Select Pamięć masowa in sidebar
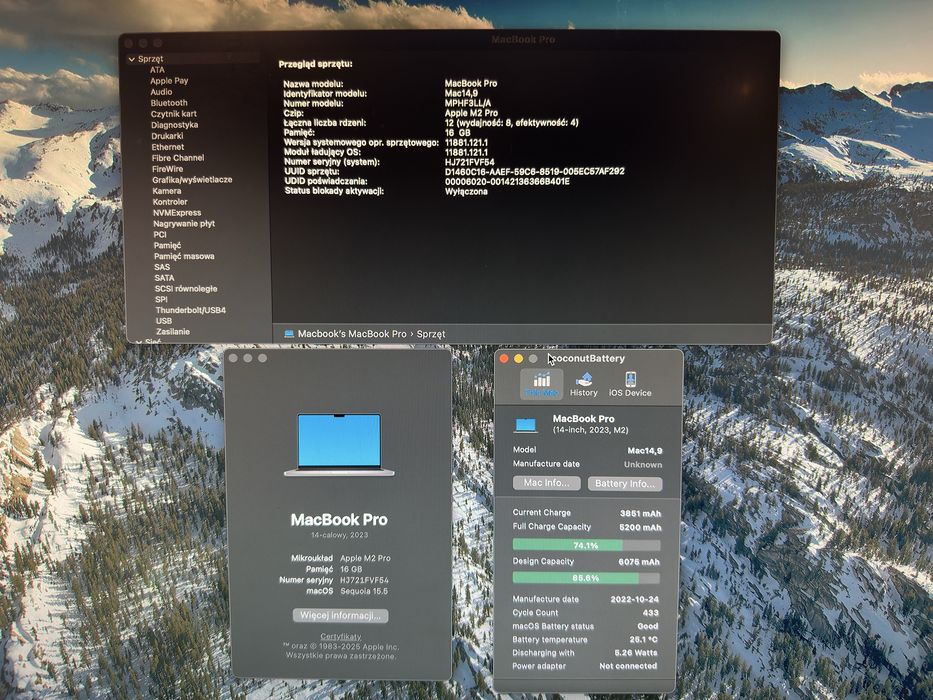Screen dimensions: 933x700 (x=184, y=256)
